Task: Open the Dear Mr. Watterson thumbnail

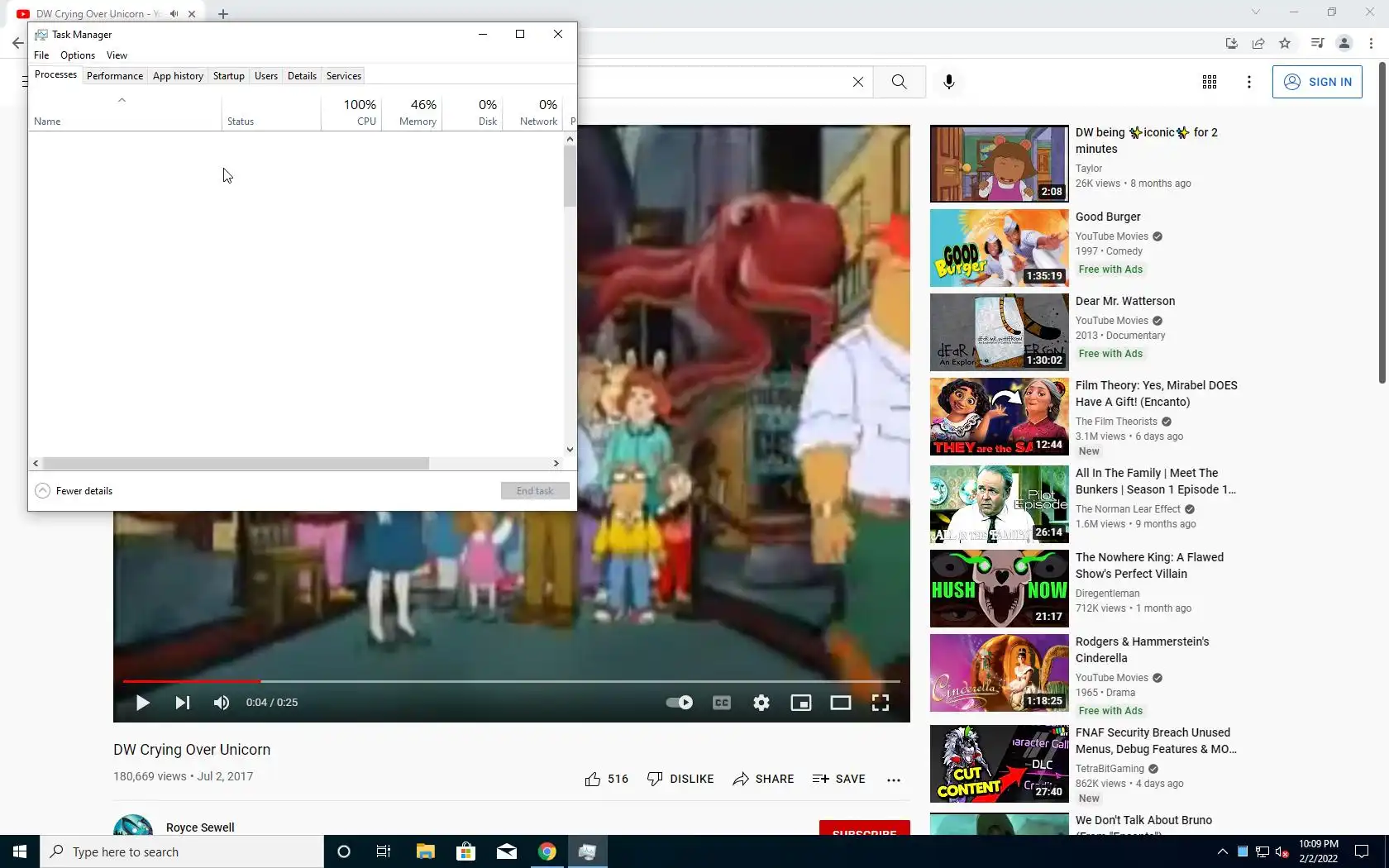Action: (999, 332)
